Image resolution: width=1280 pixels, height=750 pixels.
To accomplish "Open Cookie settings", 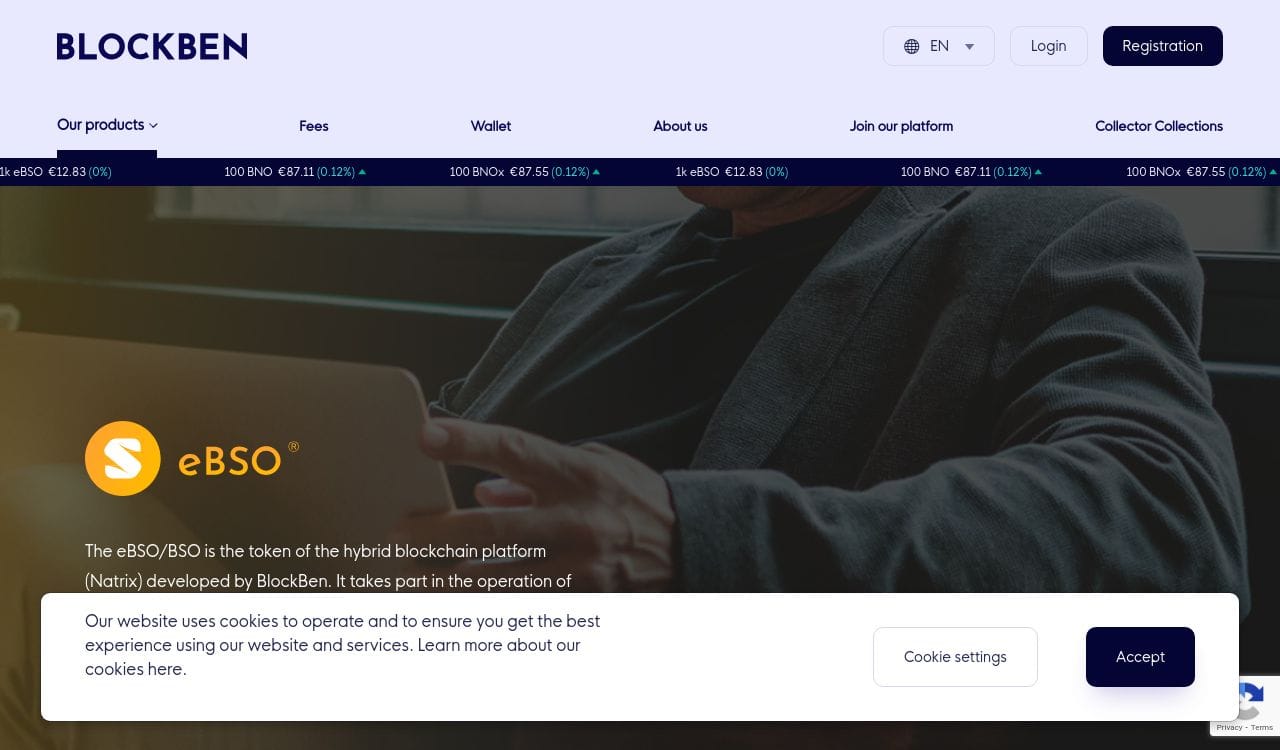I will [x=955, y=657].
